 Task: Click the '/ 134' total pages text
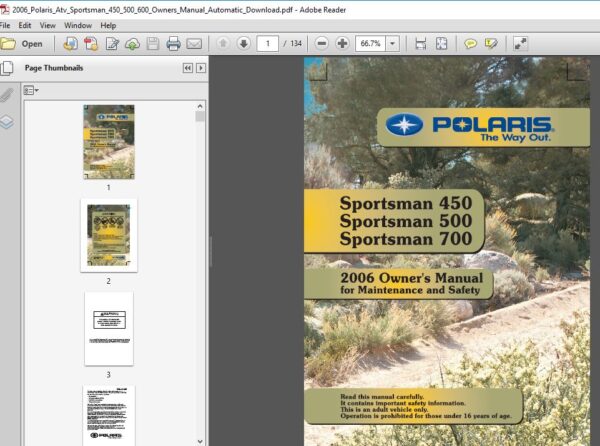click(293, 44)
